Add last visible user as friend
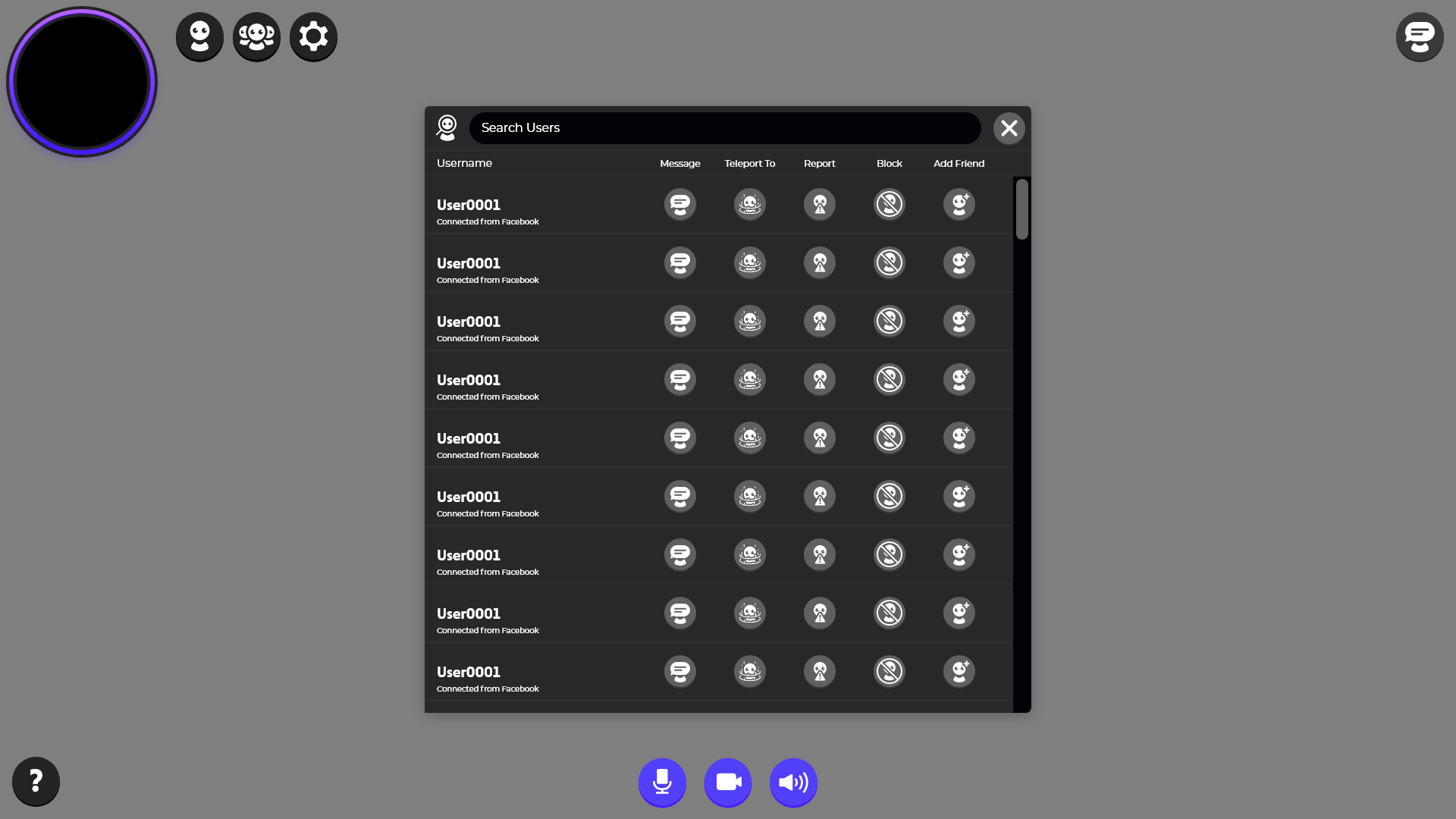1456x819 pixels. click(959, 671)
